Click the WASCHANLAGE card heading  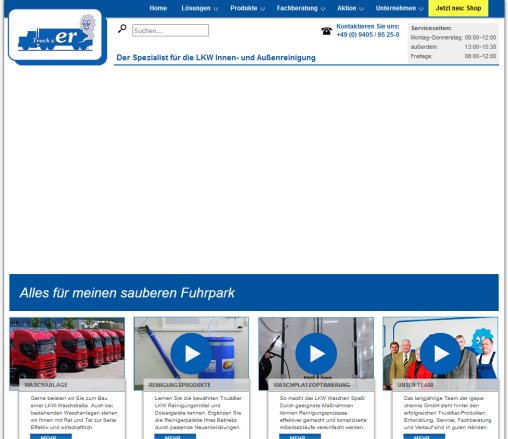click(46, 385)
